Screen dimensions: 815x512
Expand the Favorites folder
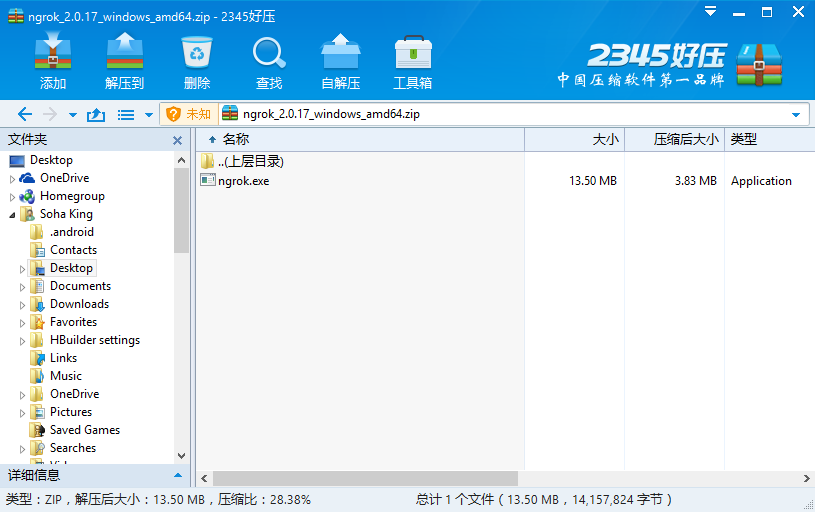coord(22,323)
